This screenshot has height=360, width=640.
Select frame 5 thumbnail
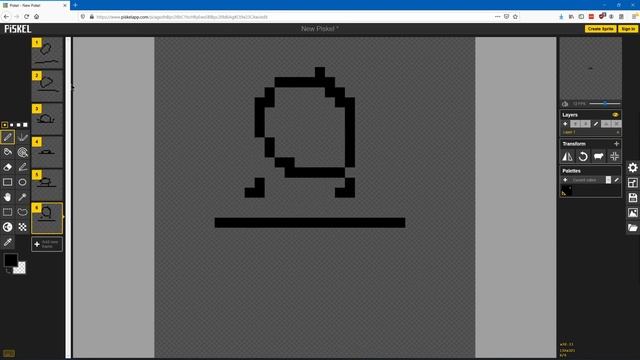(x=47, y=185)
